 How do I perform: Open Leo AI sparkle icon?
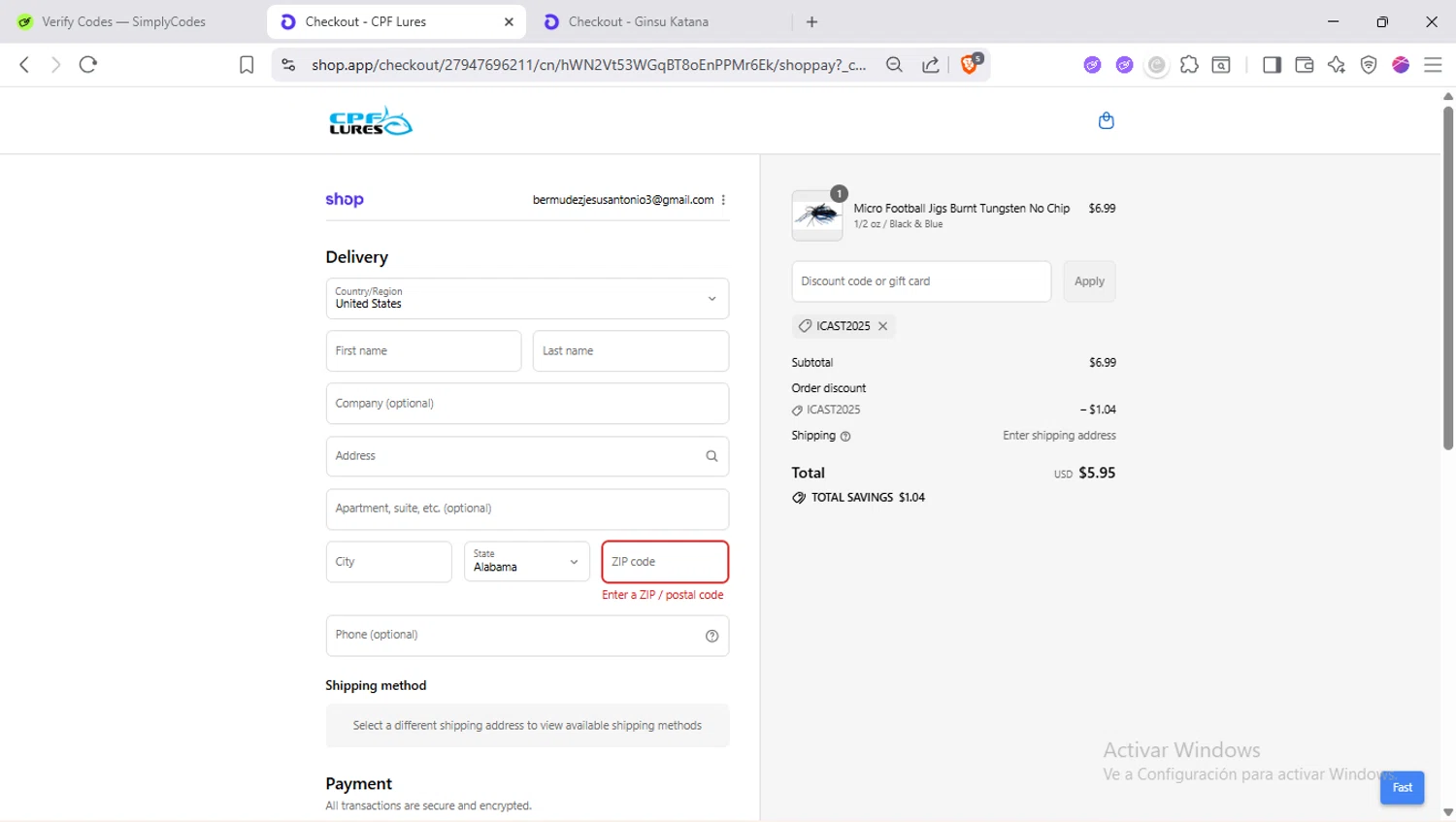tap(1337, 65)
